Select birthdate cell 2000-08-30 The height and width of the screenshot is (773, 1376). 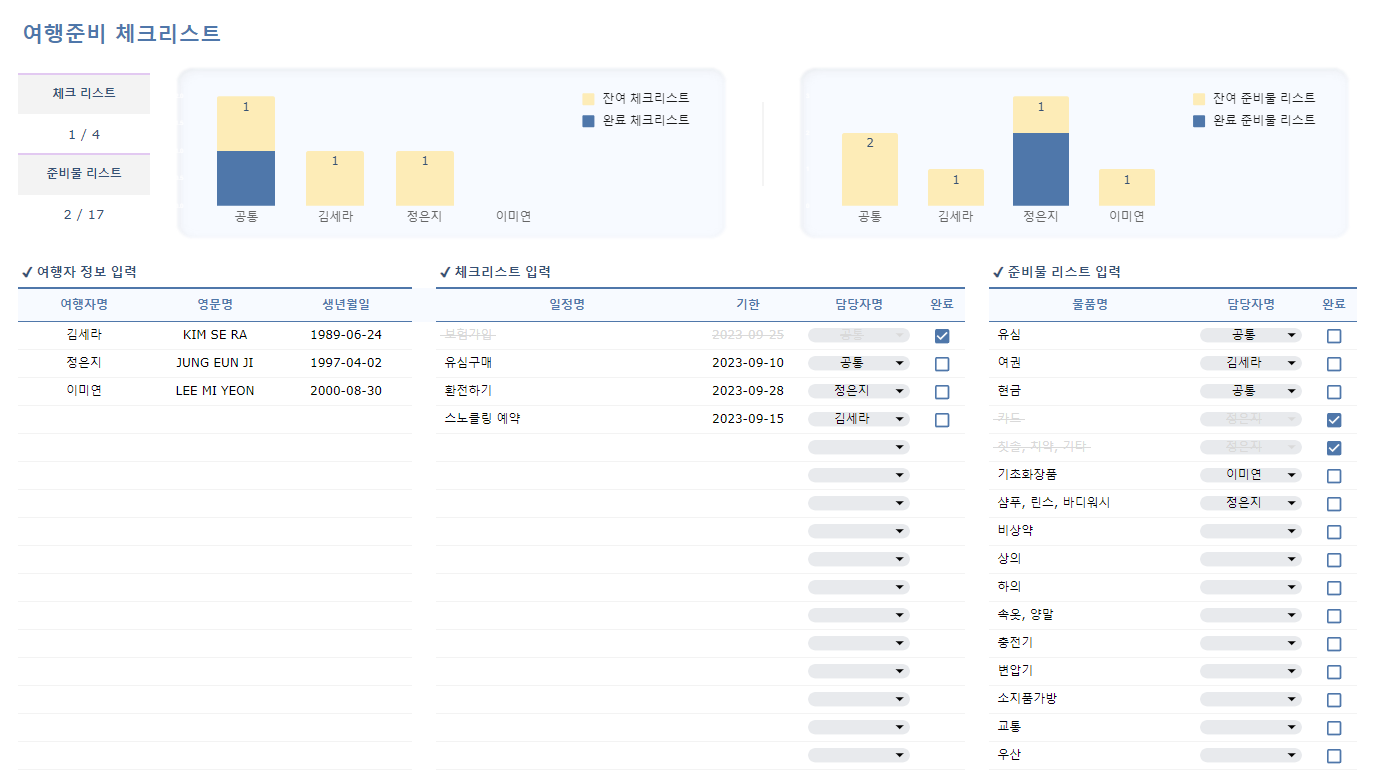tap(346, 391)
